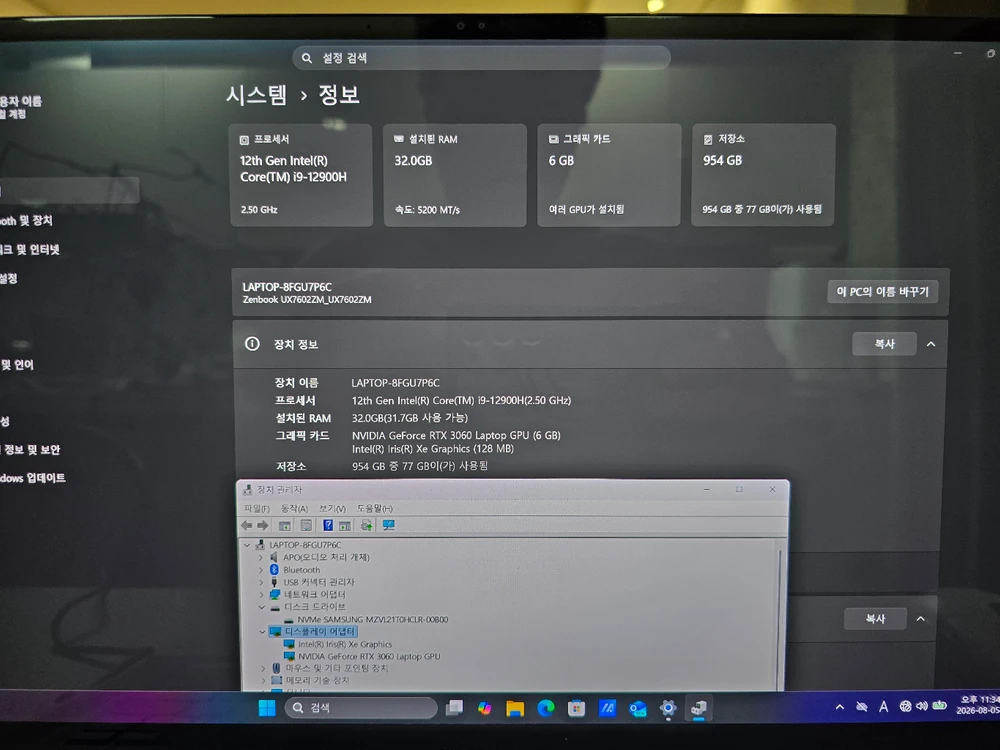Click Device Manager icon on the taskbar

pyautogui.click(x=699, y=708)
